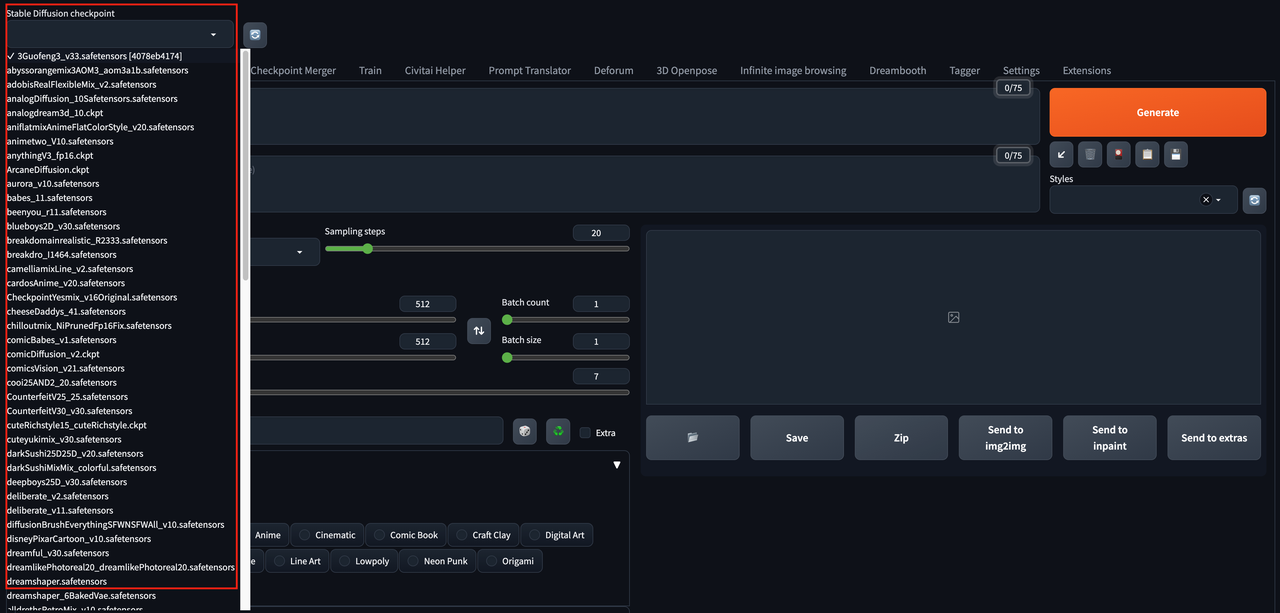Switch to the Deforum tab
The height and width of the screenshot is (613, 1280).
point(614,71)
